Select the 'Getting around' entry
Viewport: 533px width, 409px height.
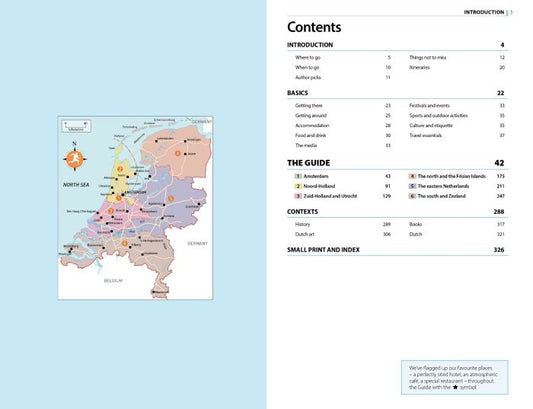click(x=311, y=115)
